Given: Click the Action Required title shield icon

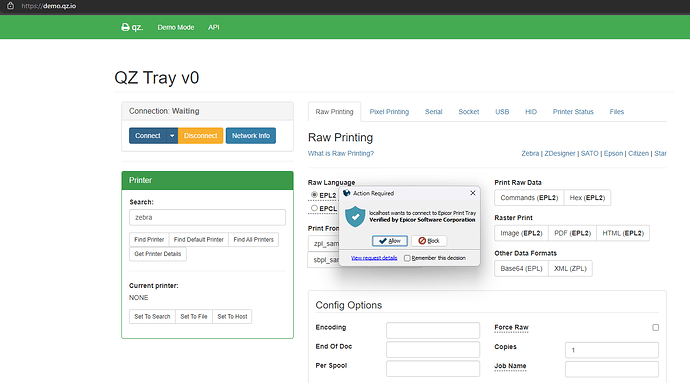Looking at the screenshot, I should coord(347,193).
